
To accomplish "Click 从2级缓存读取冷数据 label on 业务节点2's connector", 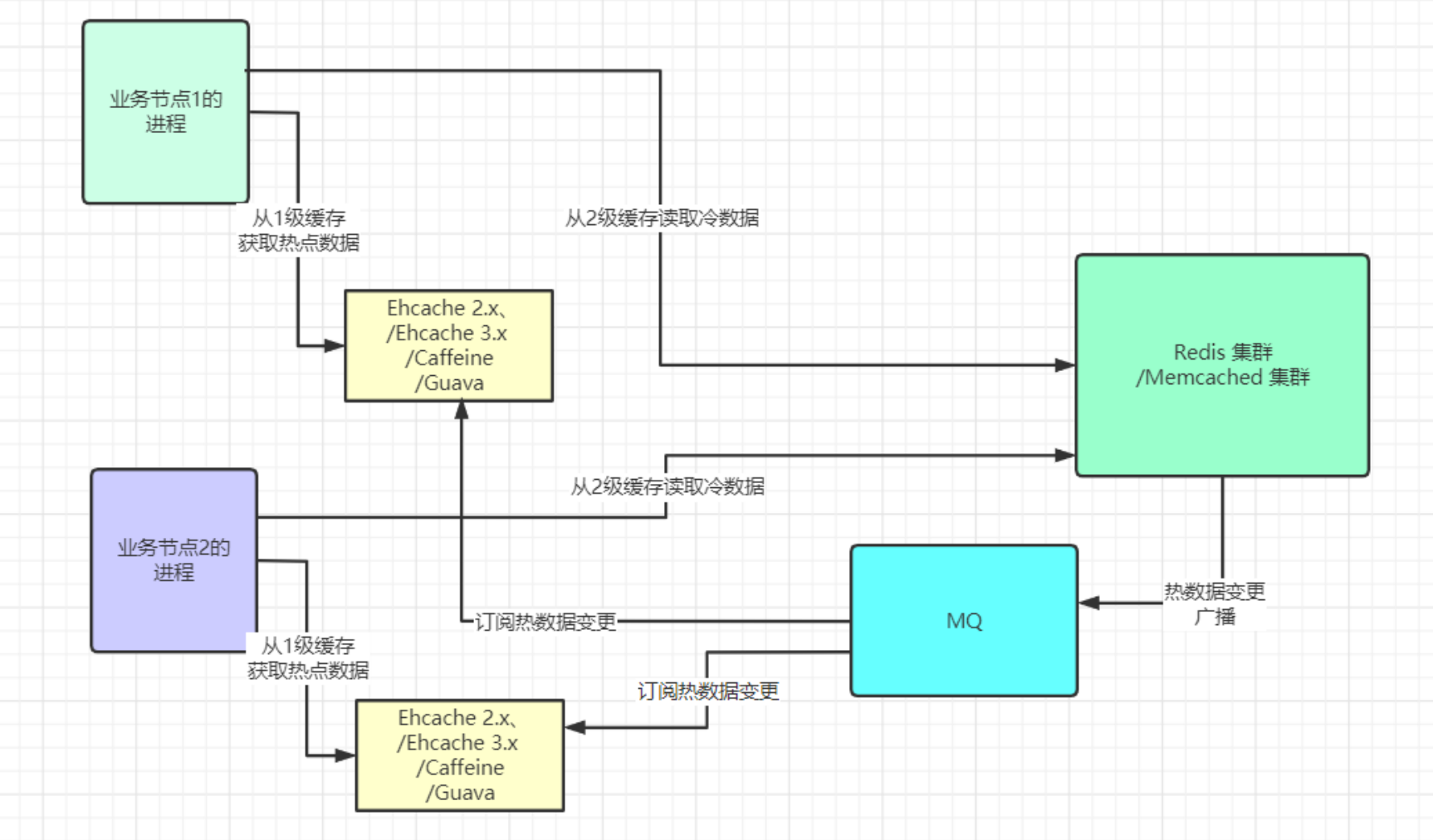I will pos(667,486).
